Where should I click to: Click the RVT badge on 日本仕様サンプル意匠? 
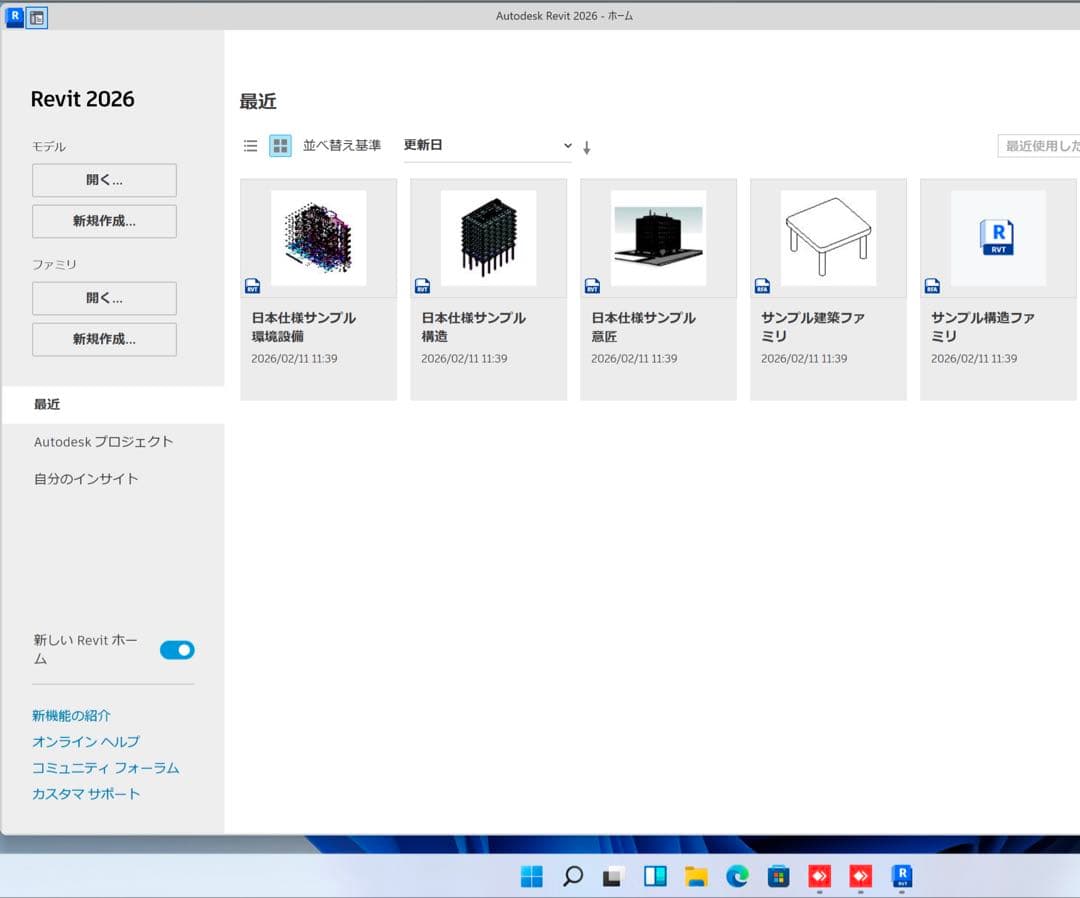[x=592, y=283]
